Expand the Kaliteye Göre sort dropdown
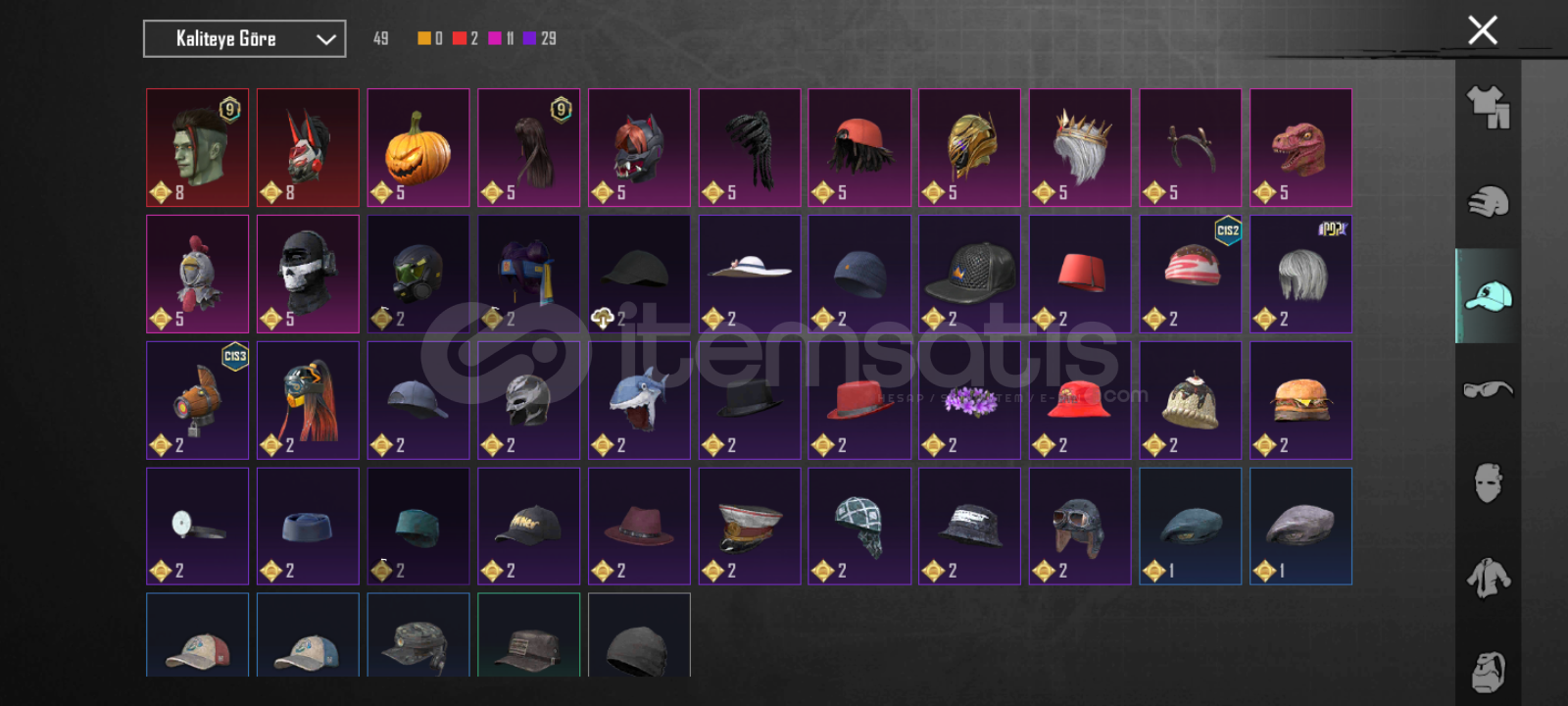 pos(244,39)
